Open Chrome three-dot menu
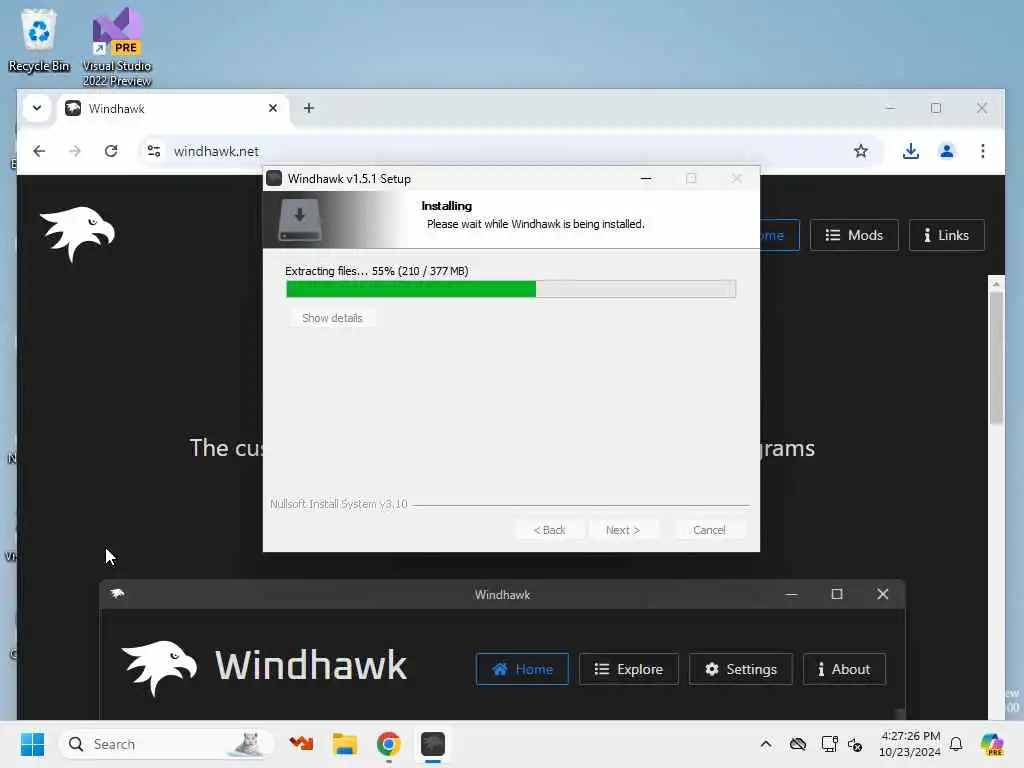The height and width of the screenshot is (768, 1024). (983, 151)
